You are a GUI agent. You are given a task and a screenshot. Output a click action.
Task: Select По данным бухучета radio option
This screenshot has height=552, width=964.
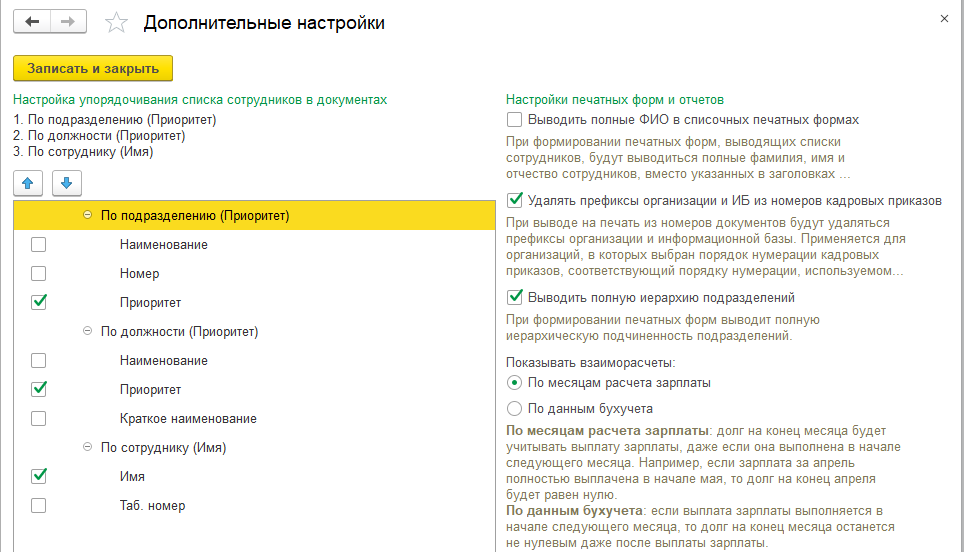point(515,409)
